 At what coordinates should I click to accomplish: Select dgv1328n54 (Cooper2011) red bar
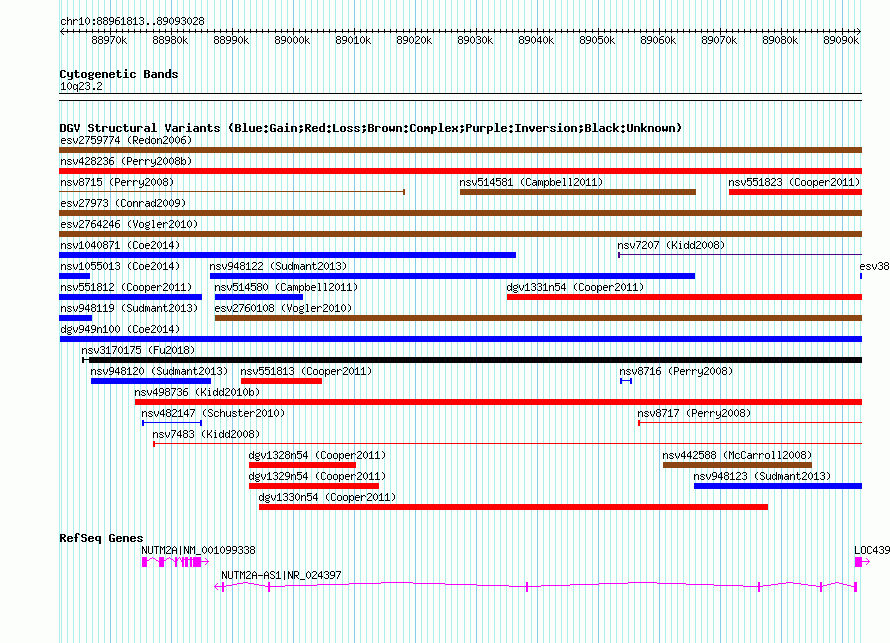[303, 465]
